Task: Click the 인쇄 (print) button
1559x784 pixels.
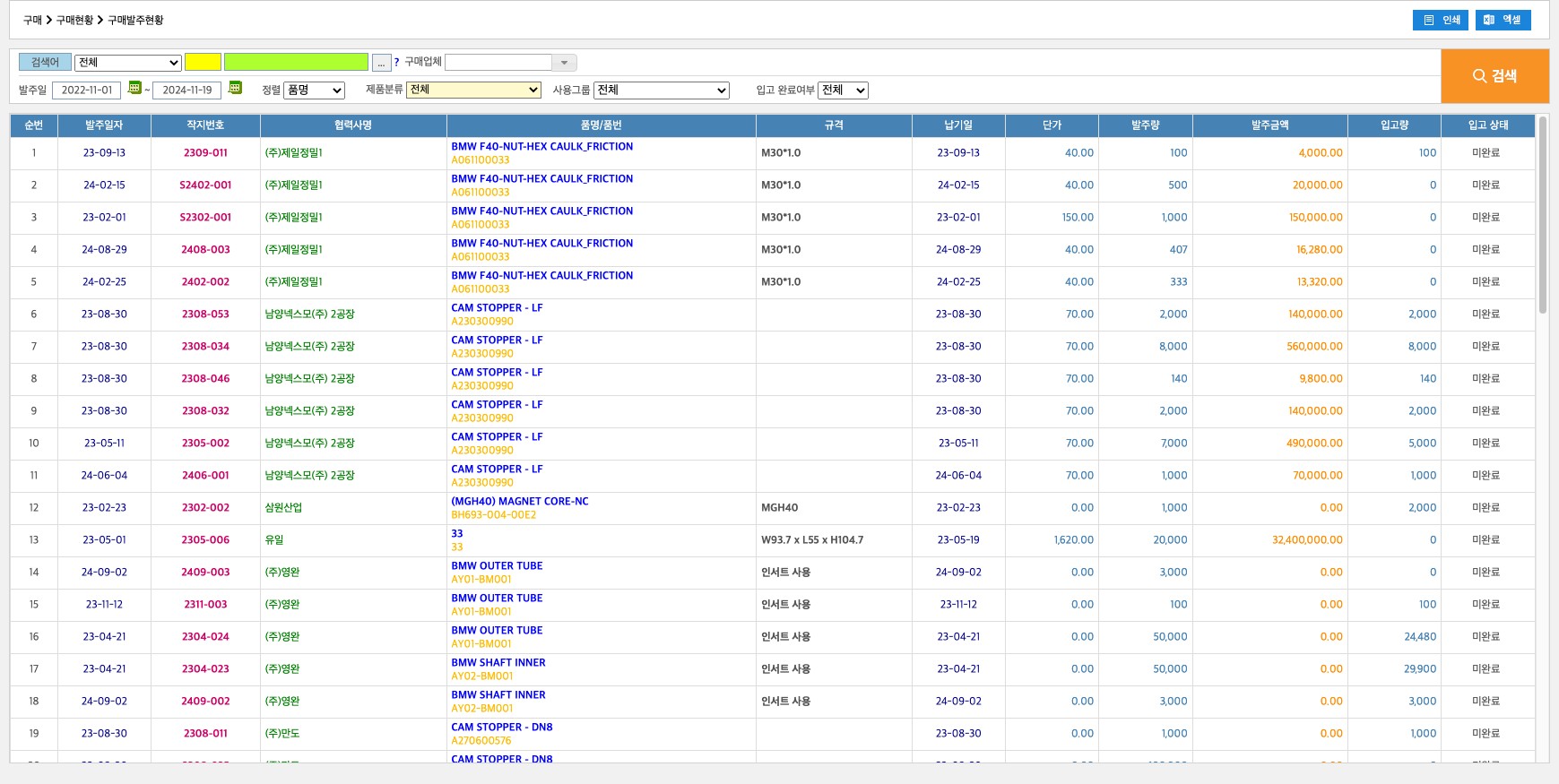Action: click(x=1440, y=20)
